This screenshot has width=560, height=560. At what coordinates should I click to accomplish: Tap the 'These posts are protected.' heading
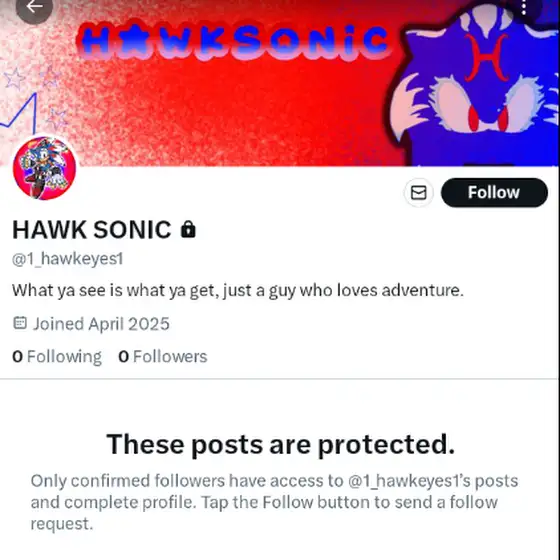coord(281,444)
